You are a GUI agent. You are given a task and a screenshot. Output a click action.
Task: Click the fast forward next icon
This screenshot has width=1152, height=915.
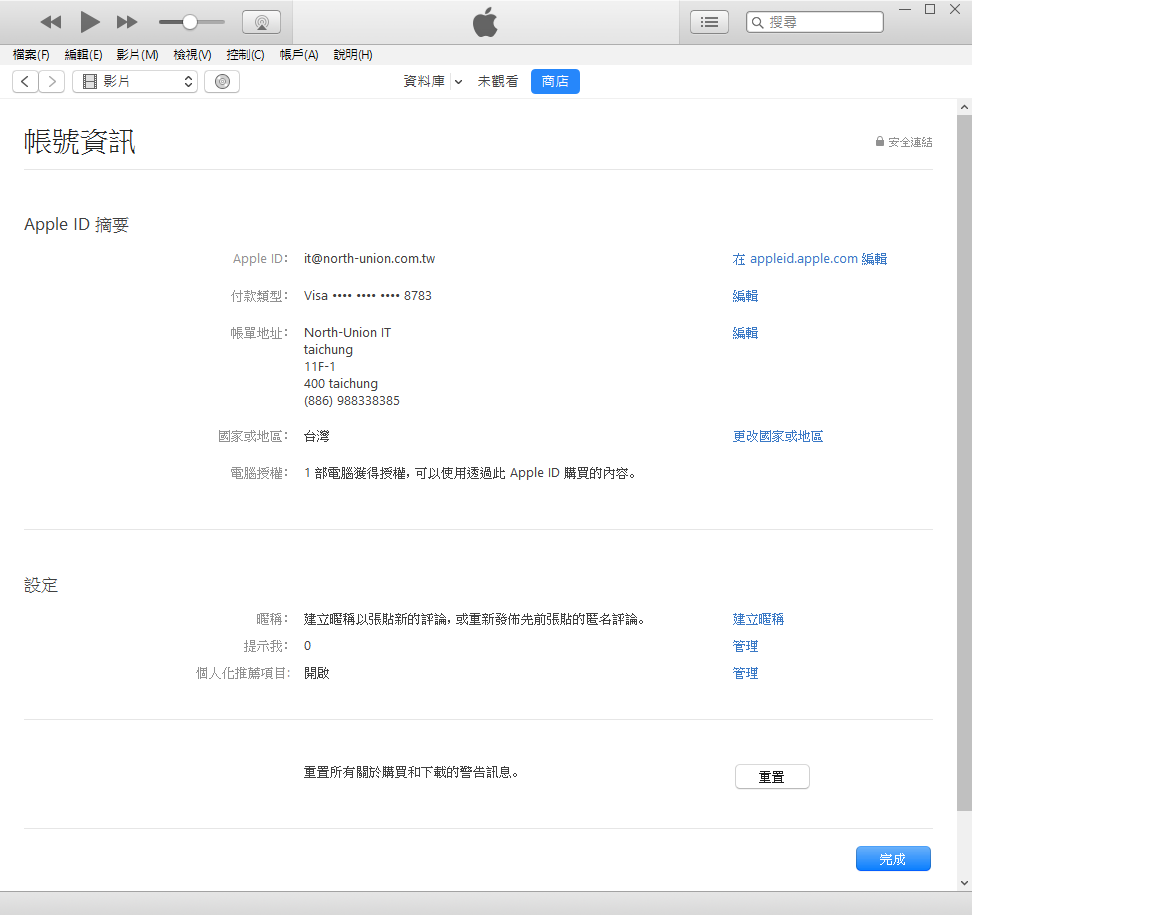[x=127, y=22]
